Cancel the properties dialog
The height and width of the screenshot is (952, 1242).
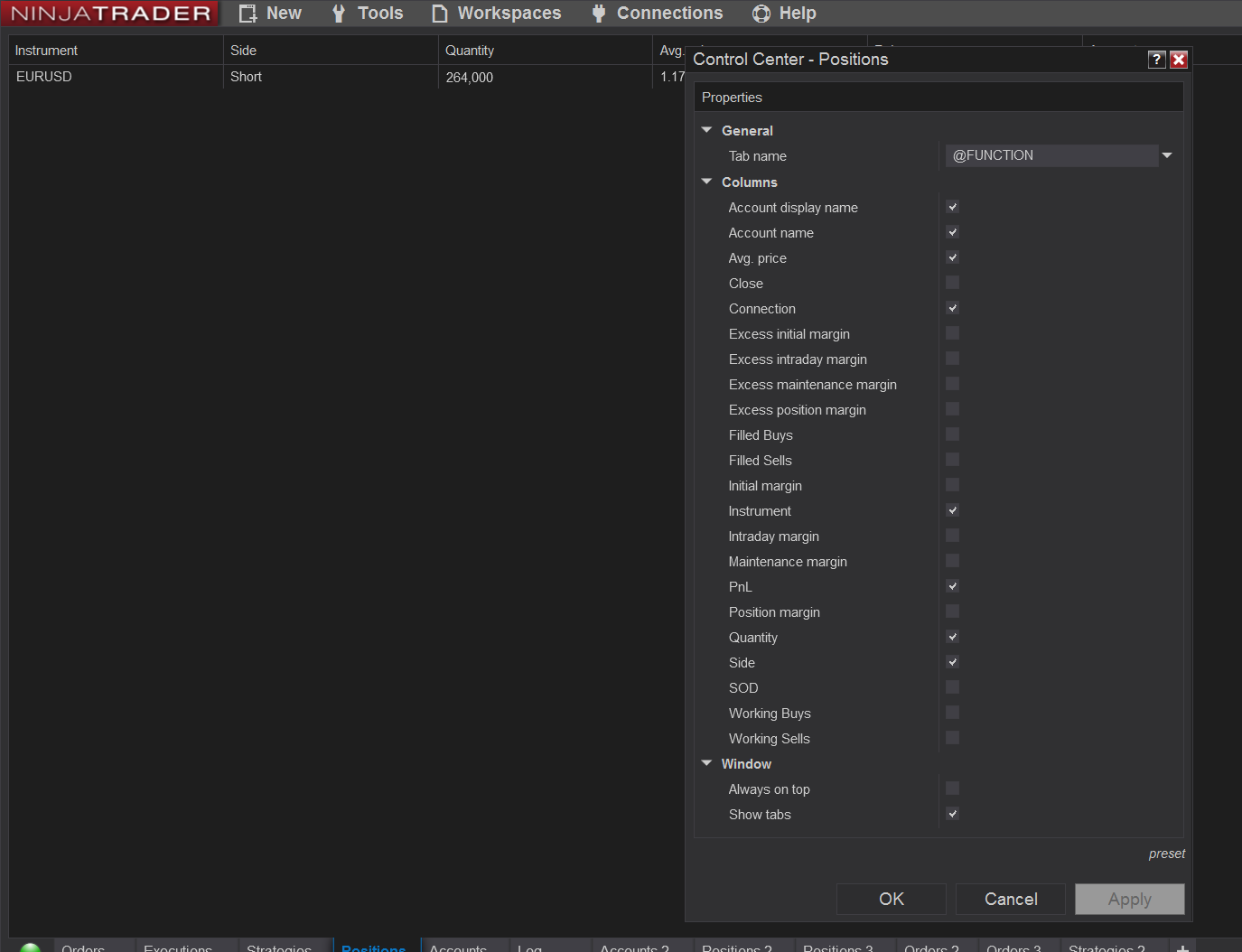click(x=1011, y=899)
